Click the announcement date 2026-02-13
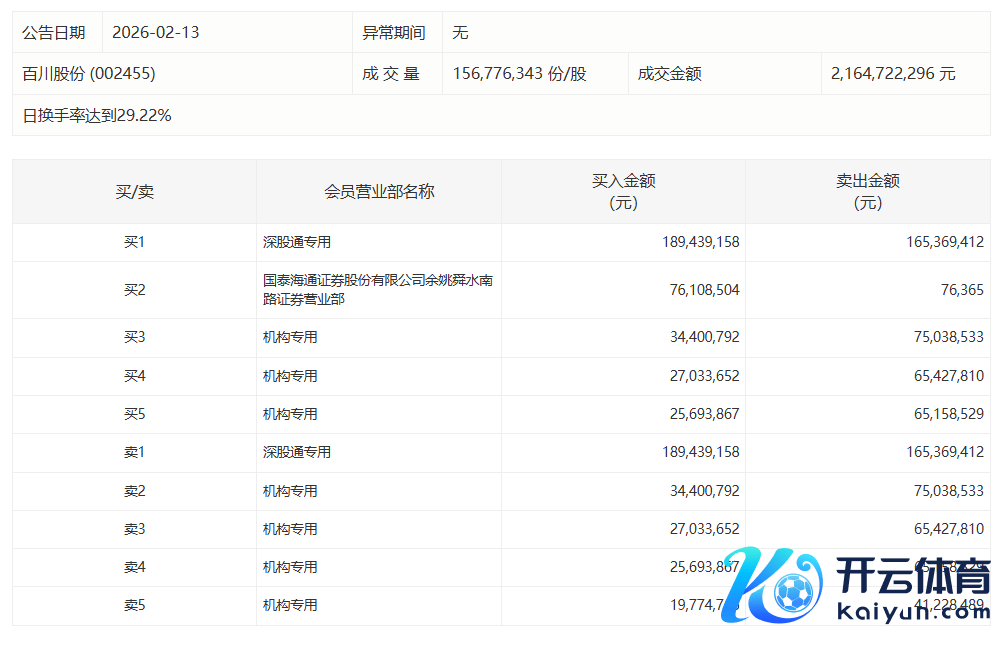 click(156, 33)
